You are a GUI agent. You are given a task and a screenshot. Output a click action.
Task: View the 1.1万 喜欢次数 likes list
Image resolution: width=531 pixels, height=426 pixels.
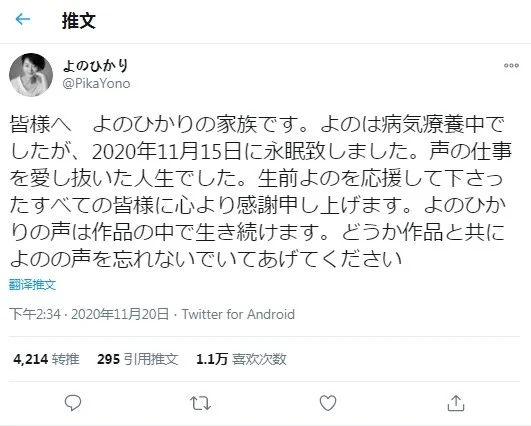241,359
